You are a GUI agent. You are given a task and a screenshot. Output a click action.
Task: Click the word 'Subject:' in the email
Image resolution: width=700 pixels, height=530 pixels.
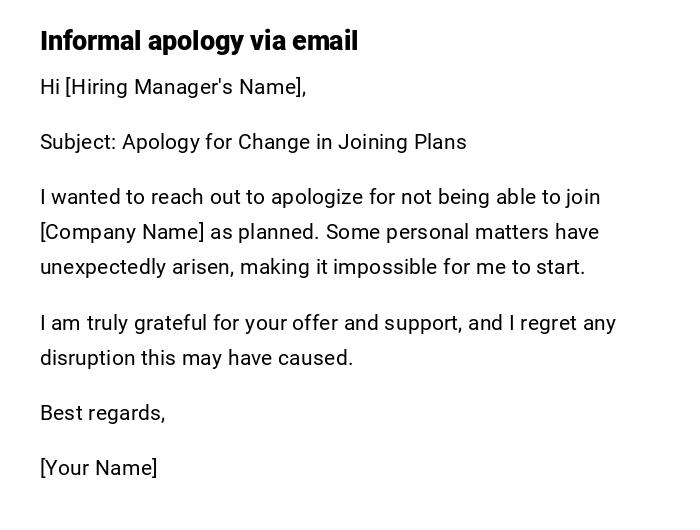click(78, 142)
